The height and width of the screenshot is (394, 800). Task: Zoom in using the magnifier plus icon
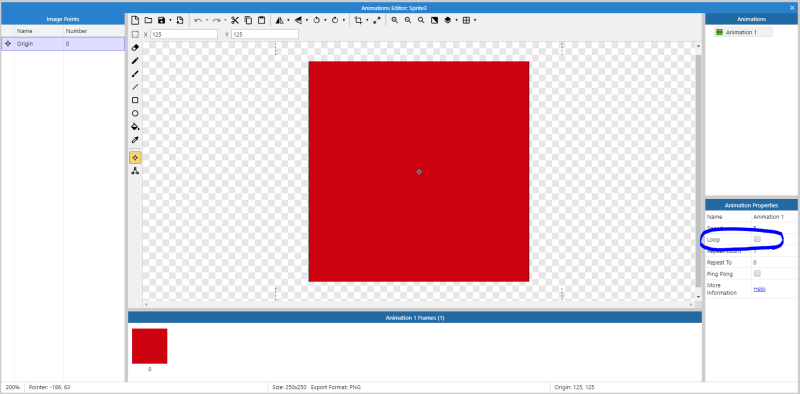click(x=395, y=20)
